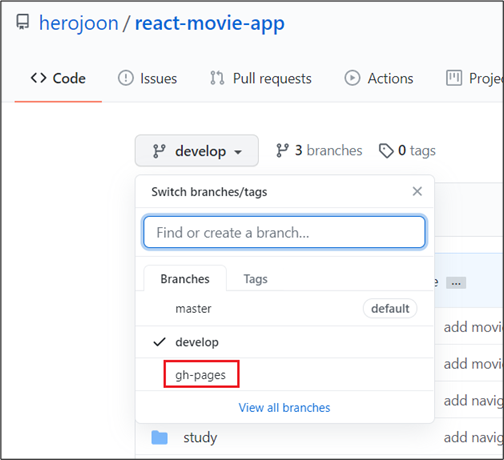
Task: View the 0 tags link
Action: 407,151
